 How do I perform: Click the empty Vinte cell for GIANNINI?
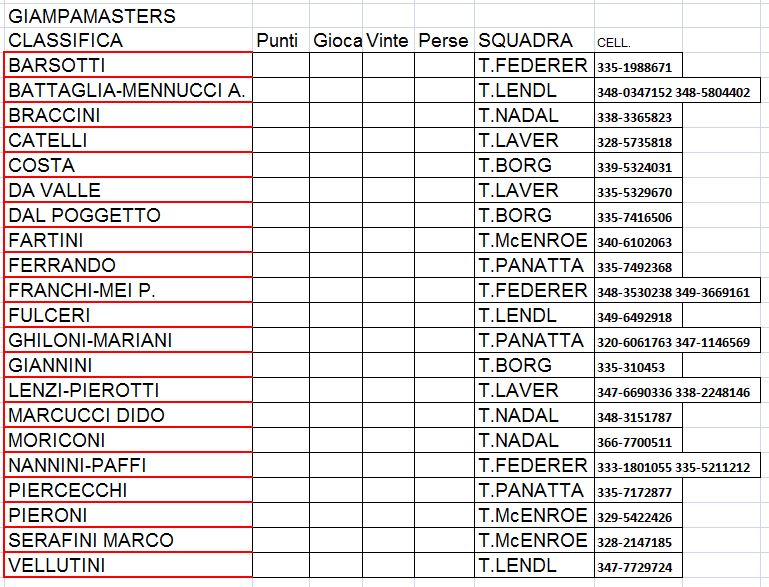(x=388, y=366)
